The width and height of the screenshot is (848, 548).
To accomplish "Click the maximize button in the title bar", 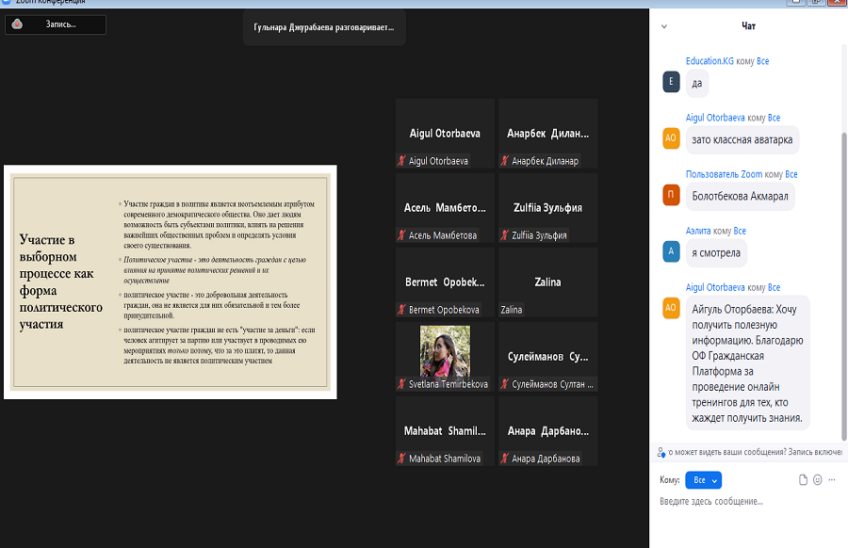I will coord(816,3).
